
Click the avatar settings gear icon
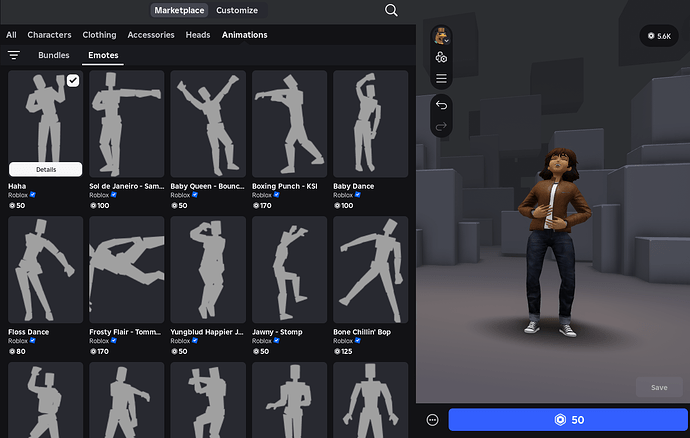[441, 58]
